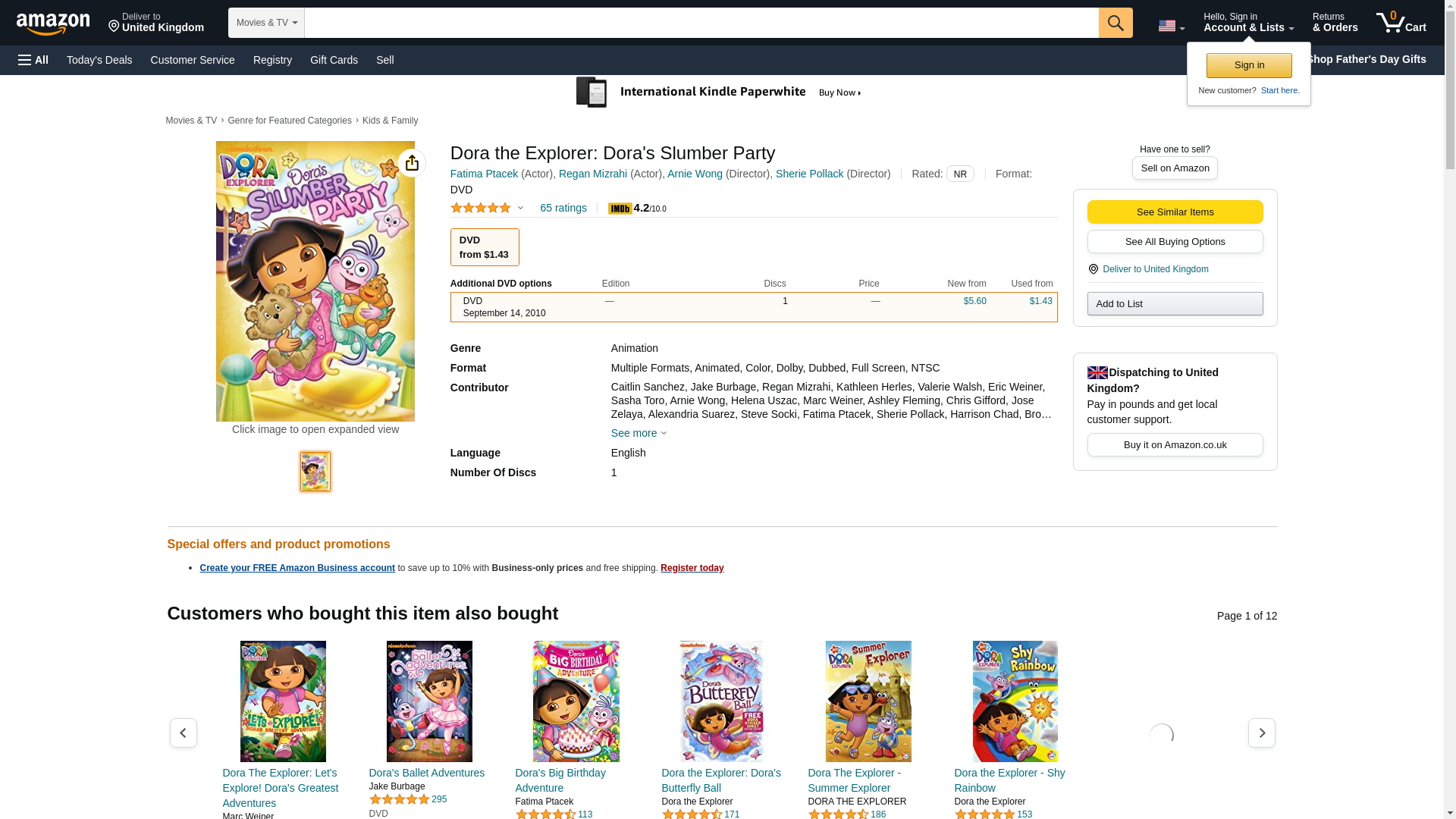Expand See more contributors
The width and height of the screenshot is (1456, 819).
639,433
